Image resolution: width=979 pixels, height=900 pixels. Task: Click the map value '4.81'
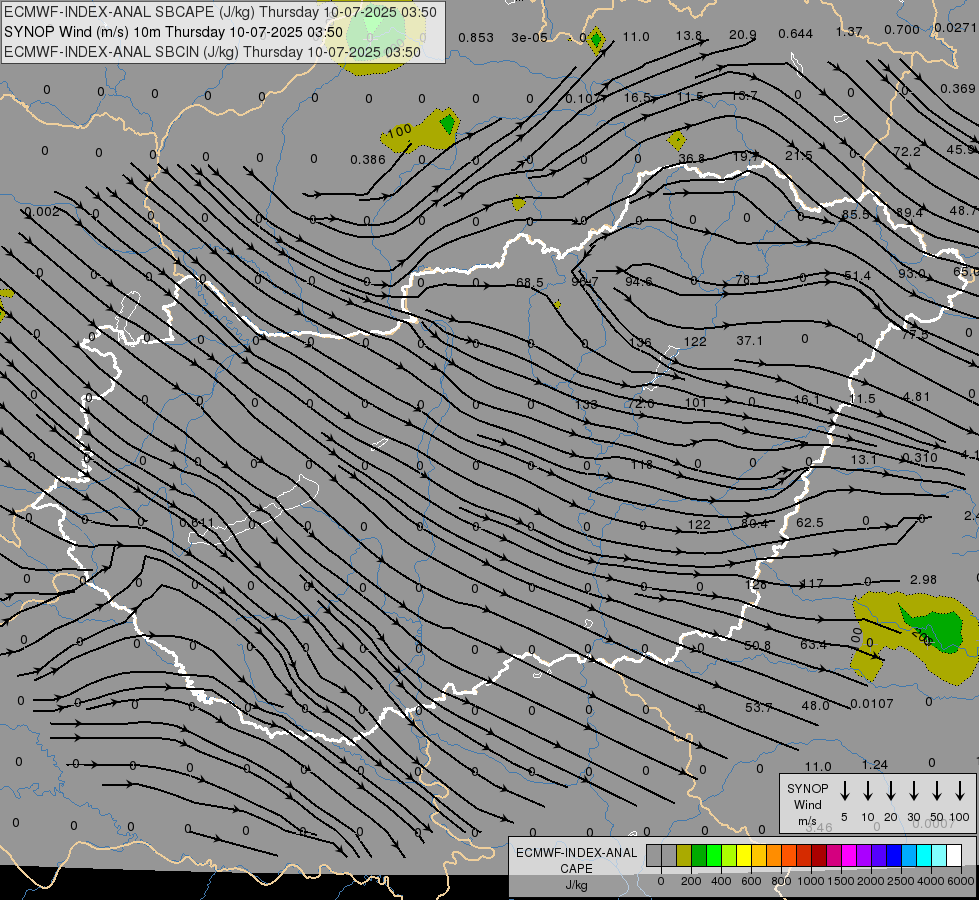coord(917,397)
